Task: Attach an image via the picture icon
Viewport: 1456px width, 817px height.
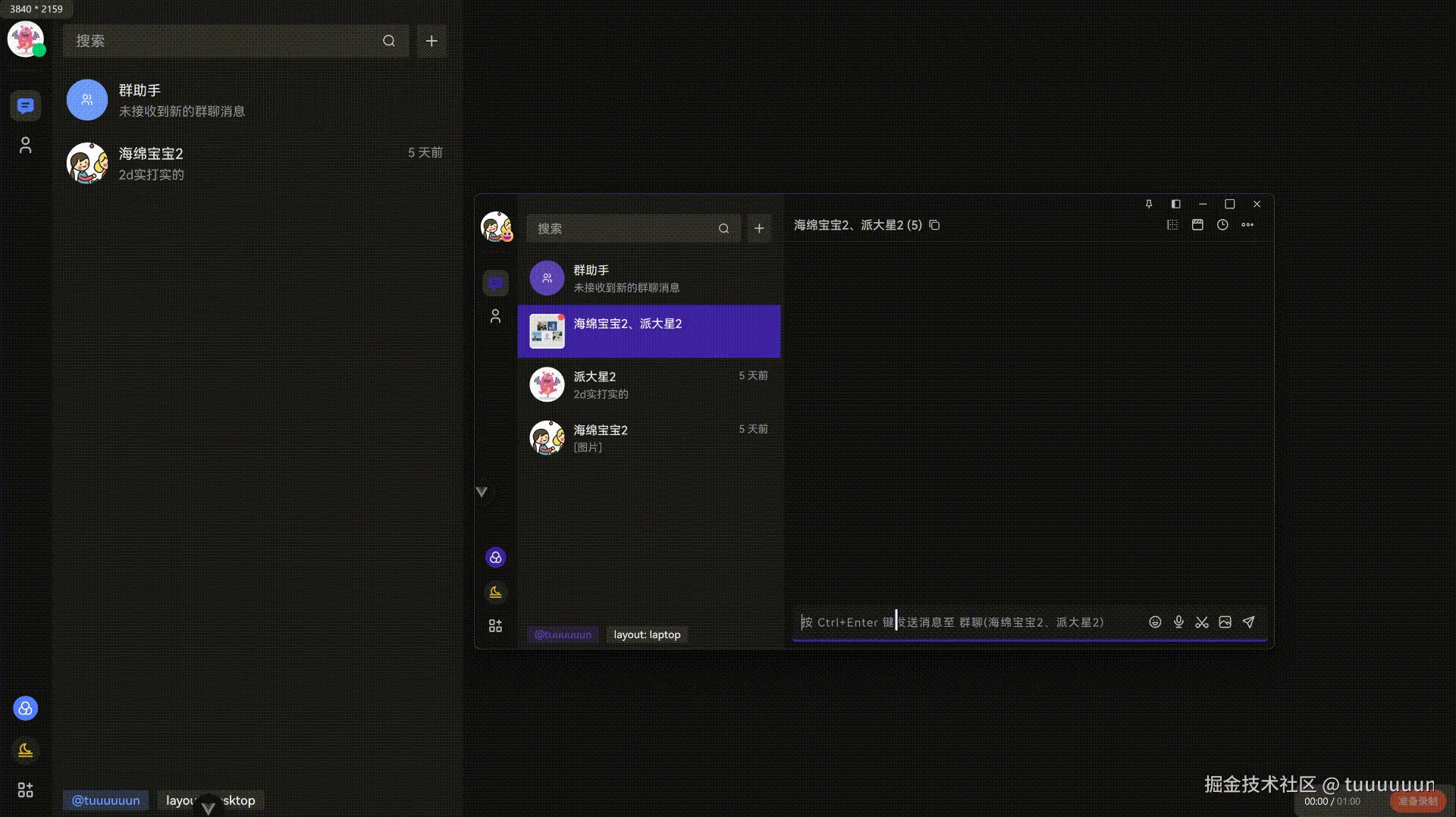Action: pyautogui.click(x=1225, y=621)
